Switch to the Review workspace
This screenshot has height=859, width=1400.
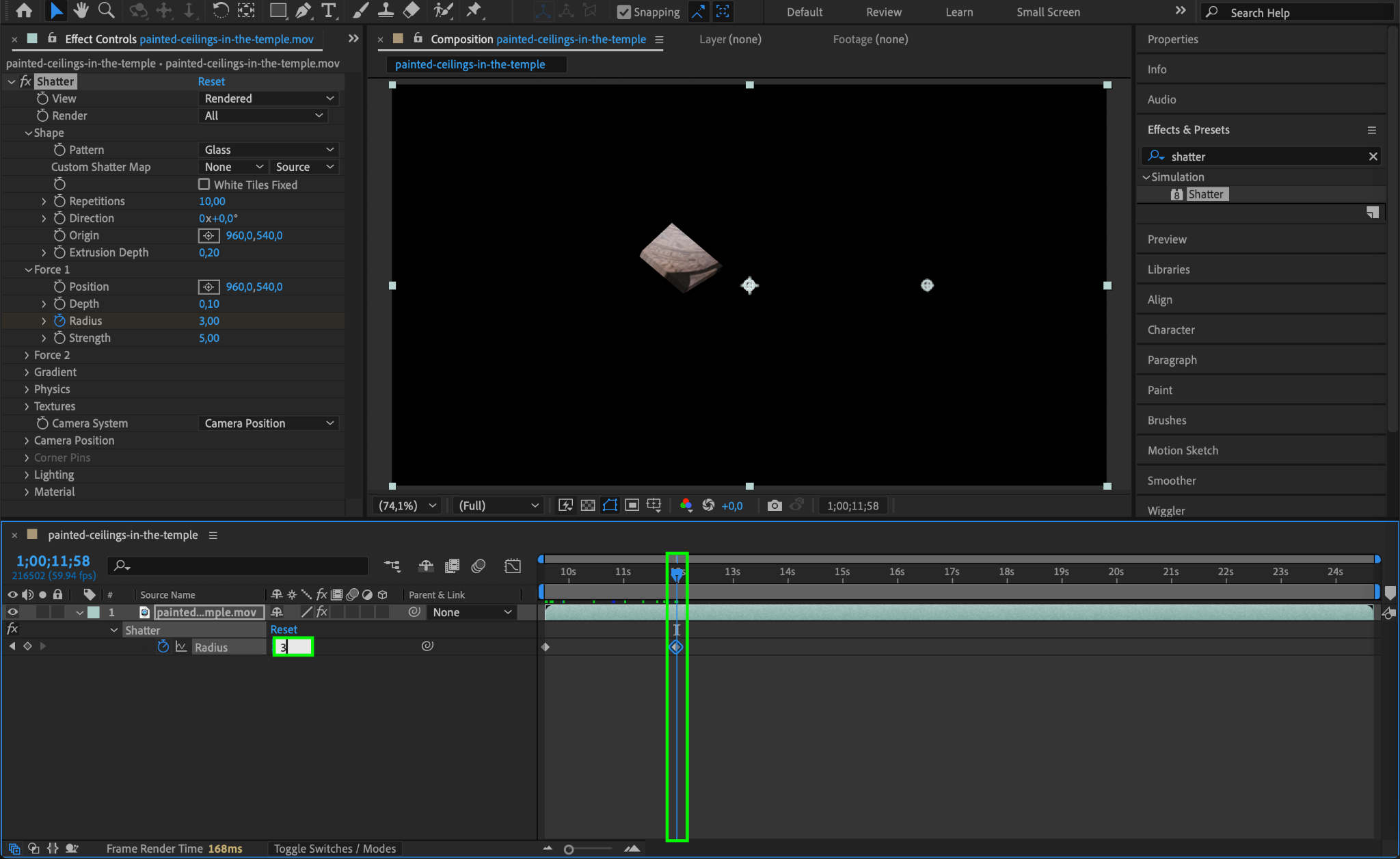coord(883,12)
